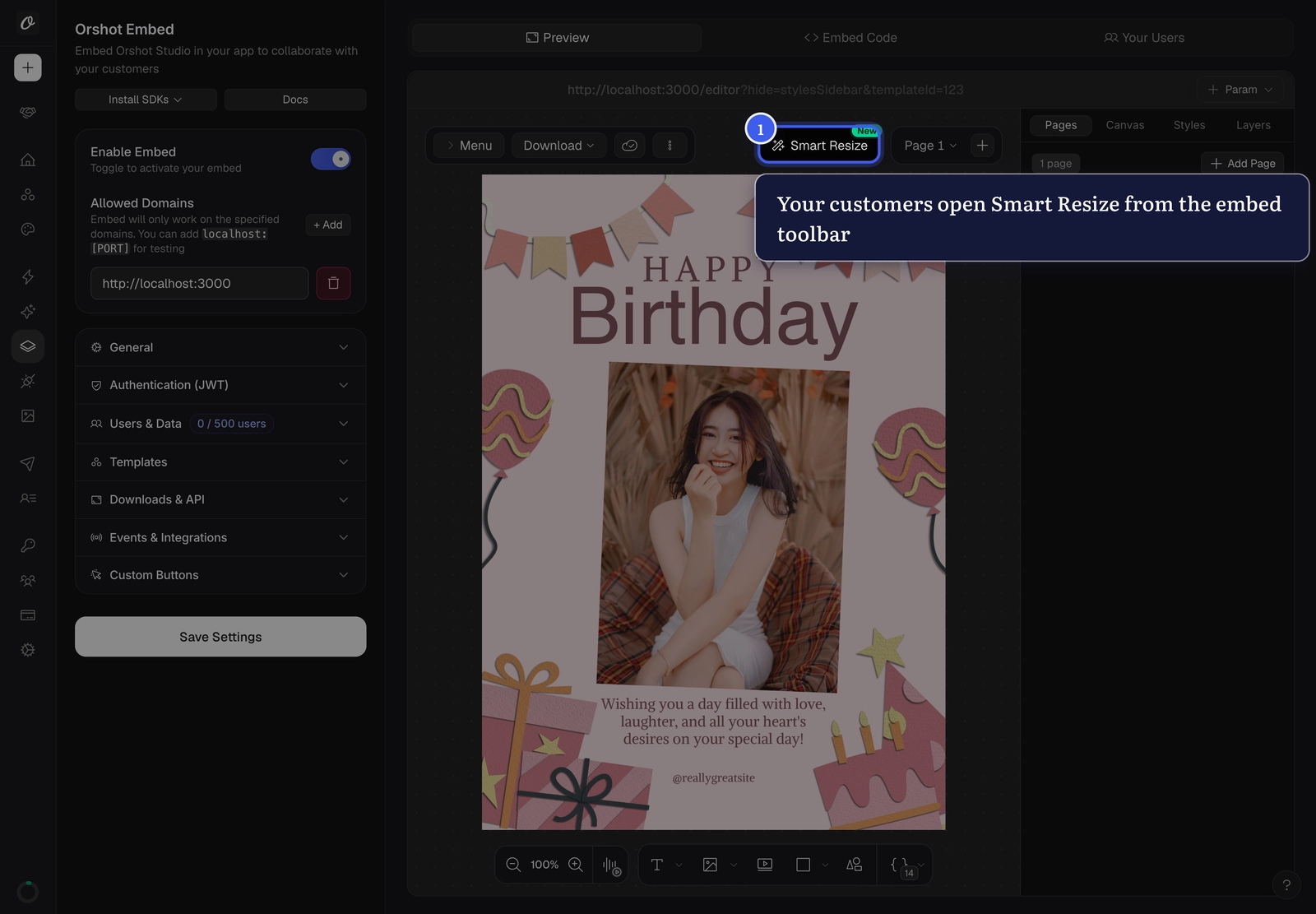Image resolution: width=1316 pixels, height=914 pixels.
Task: Click the audio waveform play icon
Action: (611, 865)
